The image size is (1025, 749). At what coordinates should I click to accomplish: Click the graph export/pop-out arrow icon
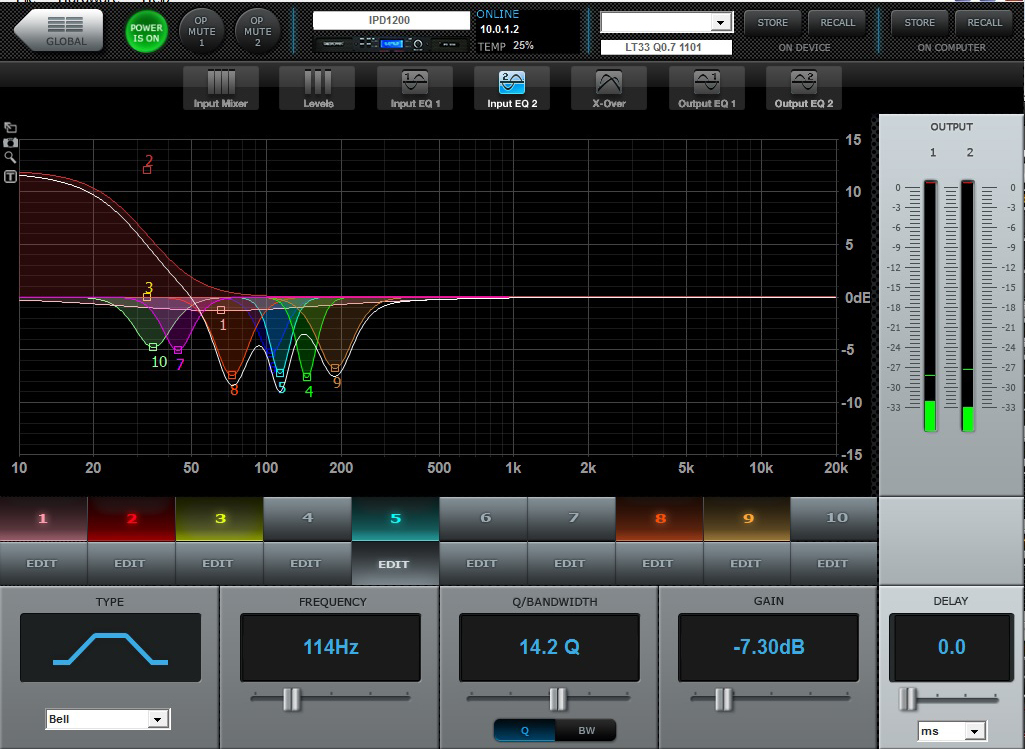[10, 127]
